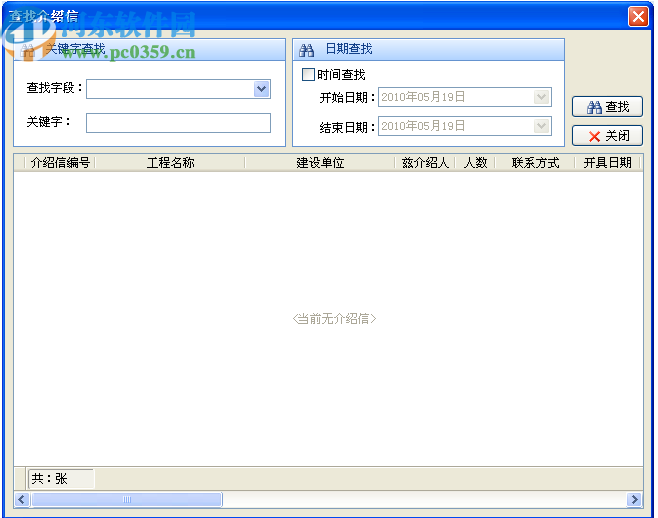Sort by 建设单位 column header
This screenshot has height=518, width=658.
click(320, 162)
